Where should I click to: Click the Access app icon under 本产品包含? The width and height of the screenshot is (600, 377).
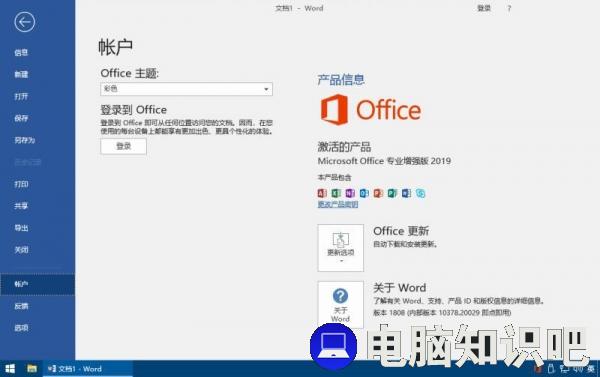tap(322, 193)
